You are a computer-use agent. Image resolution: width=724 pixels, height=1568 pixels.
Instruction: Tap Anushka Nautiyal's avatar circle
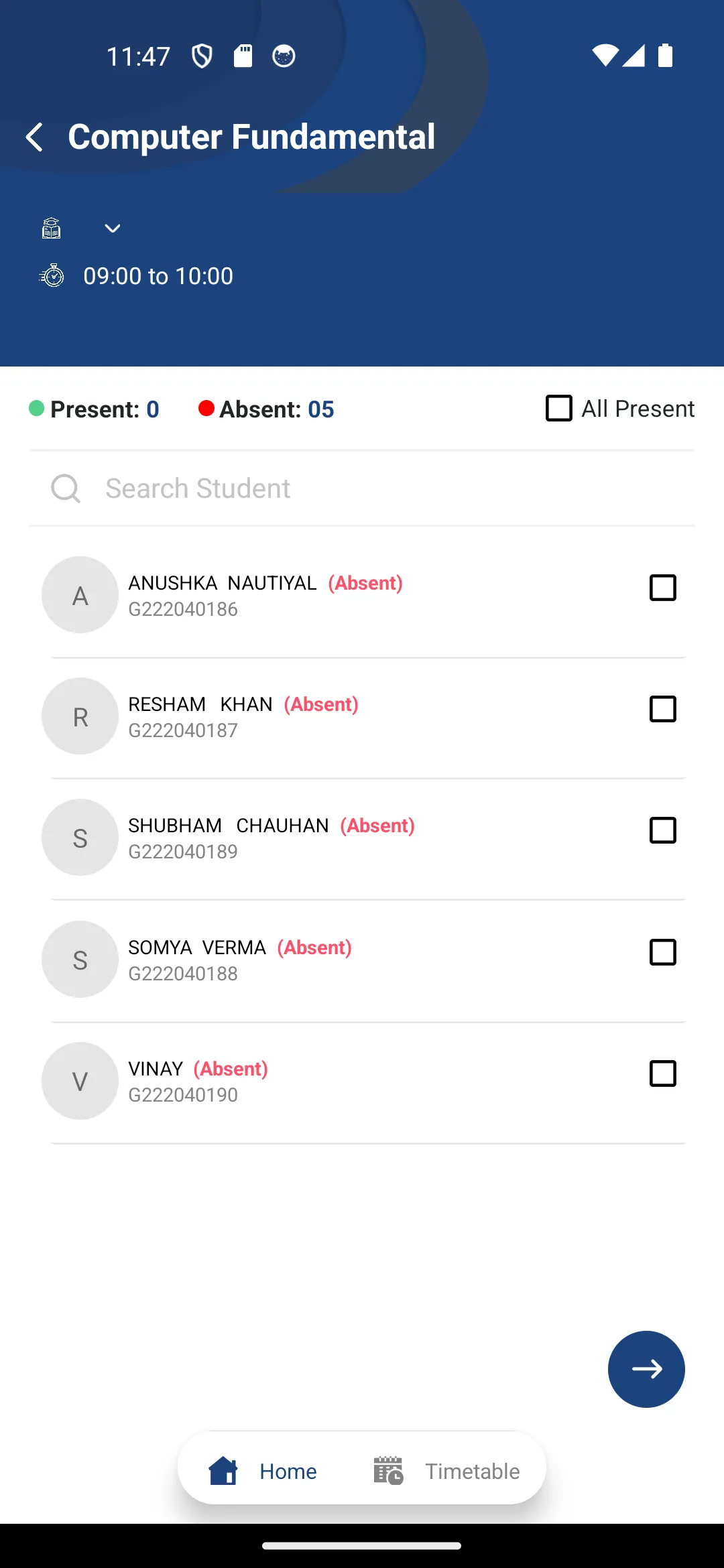coord(80,595)
